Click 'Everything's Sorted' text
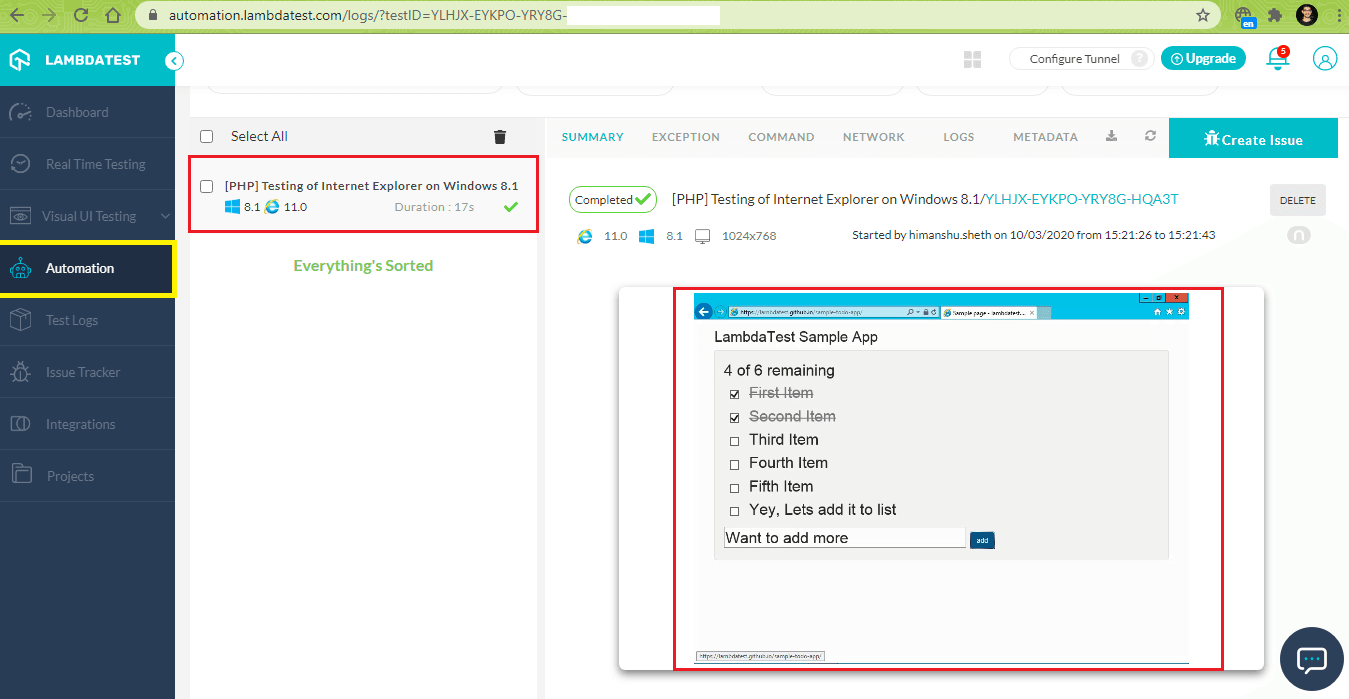 pyautogui.click(x=363, y=266)
